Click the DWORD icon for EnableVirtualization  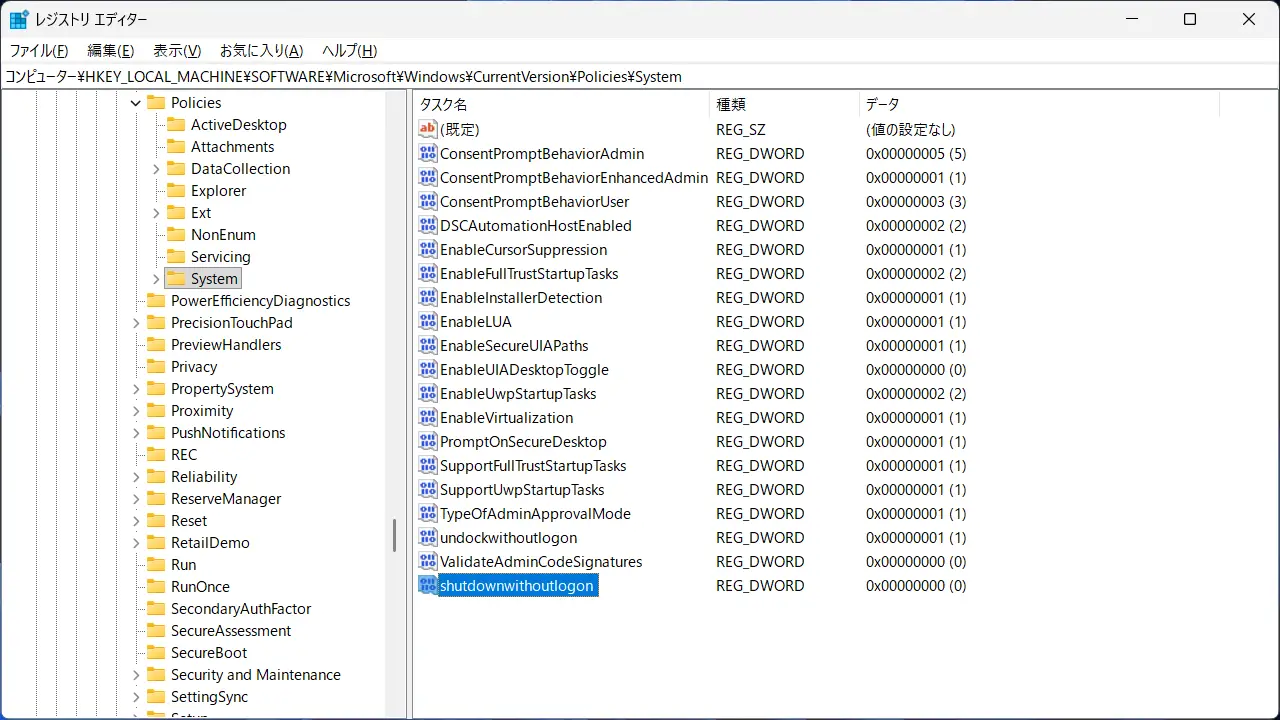click(428, 417)
